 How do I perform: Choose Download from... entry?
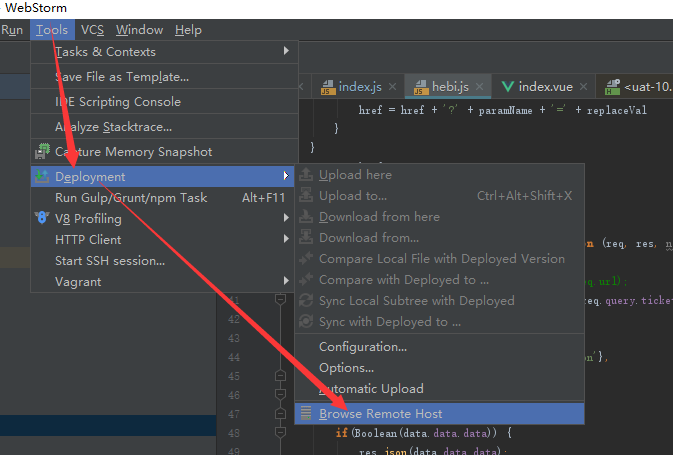click(440, 238)
